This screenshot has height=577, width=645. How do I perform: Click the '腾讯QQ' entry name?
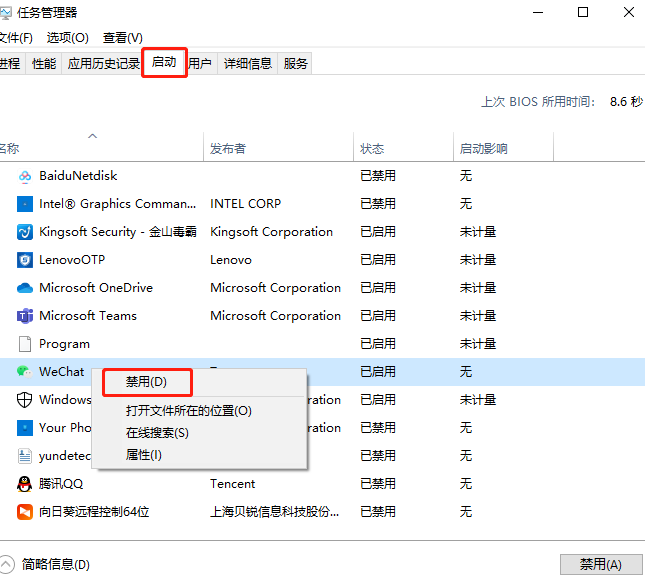tap(61, 484)
